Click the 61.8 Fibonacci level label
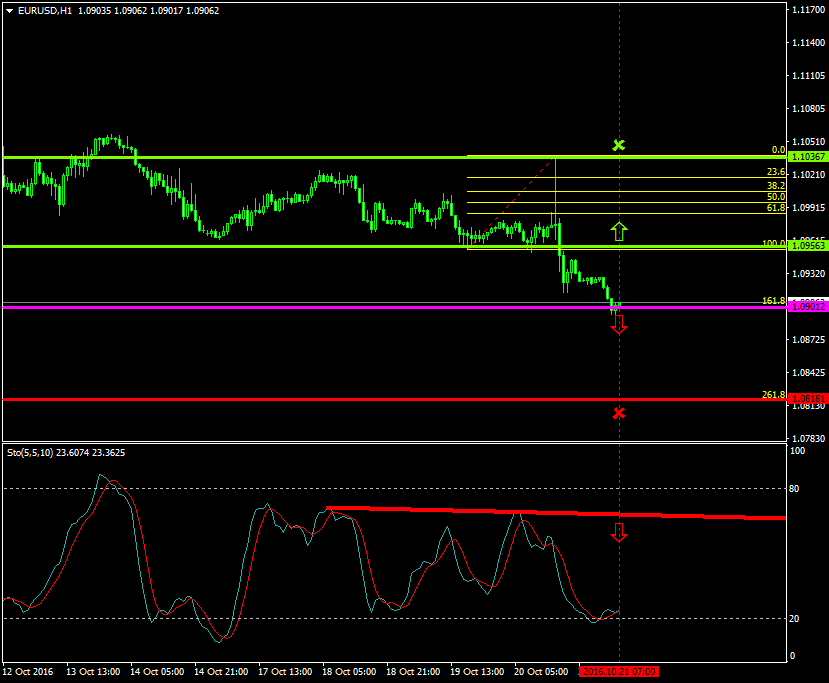This screenshot has height=683, width=829. [x=775, y=208]
